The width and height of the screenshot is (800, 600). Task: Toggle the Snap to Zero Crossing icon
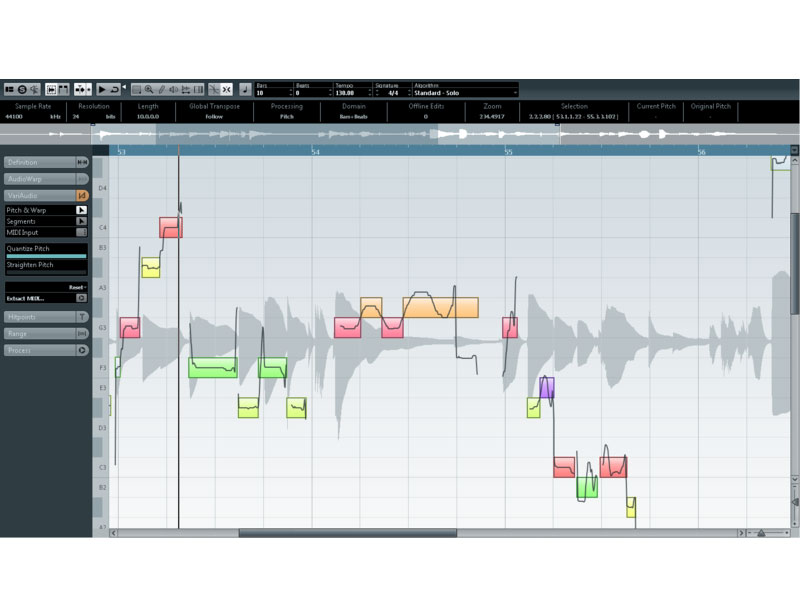pos(215,86)
